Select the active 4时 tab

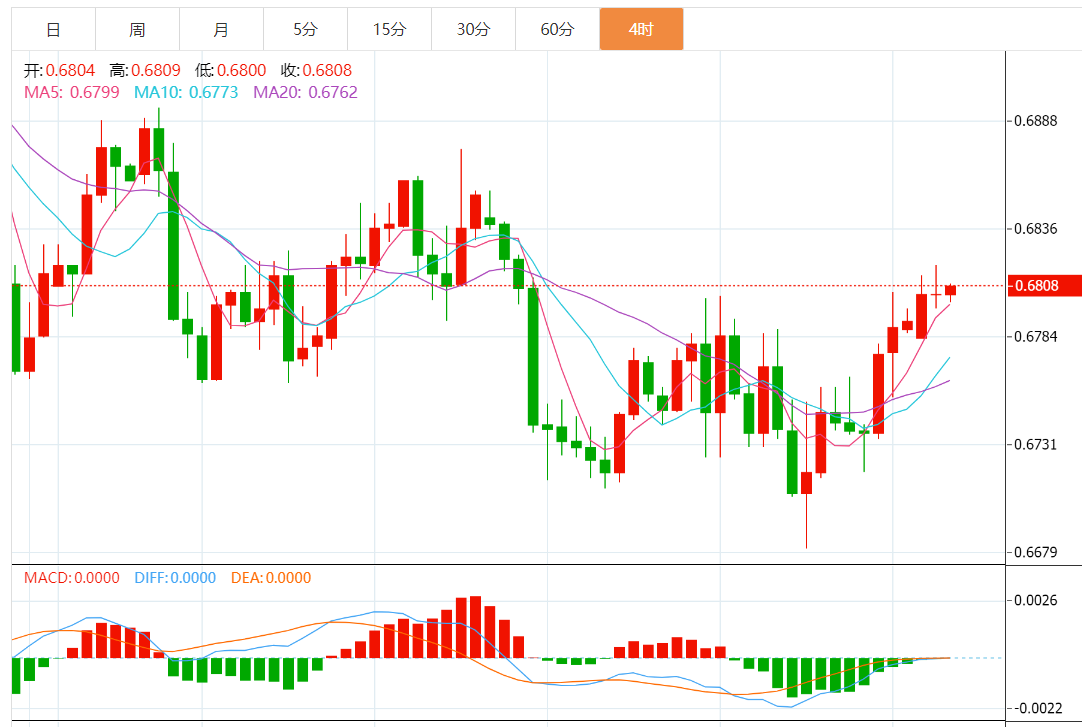pyautogui.click(x=641, y=30)
